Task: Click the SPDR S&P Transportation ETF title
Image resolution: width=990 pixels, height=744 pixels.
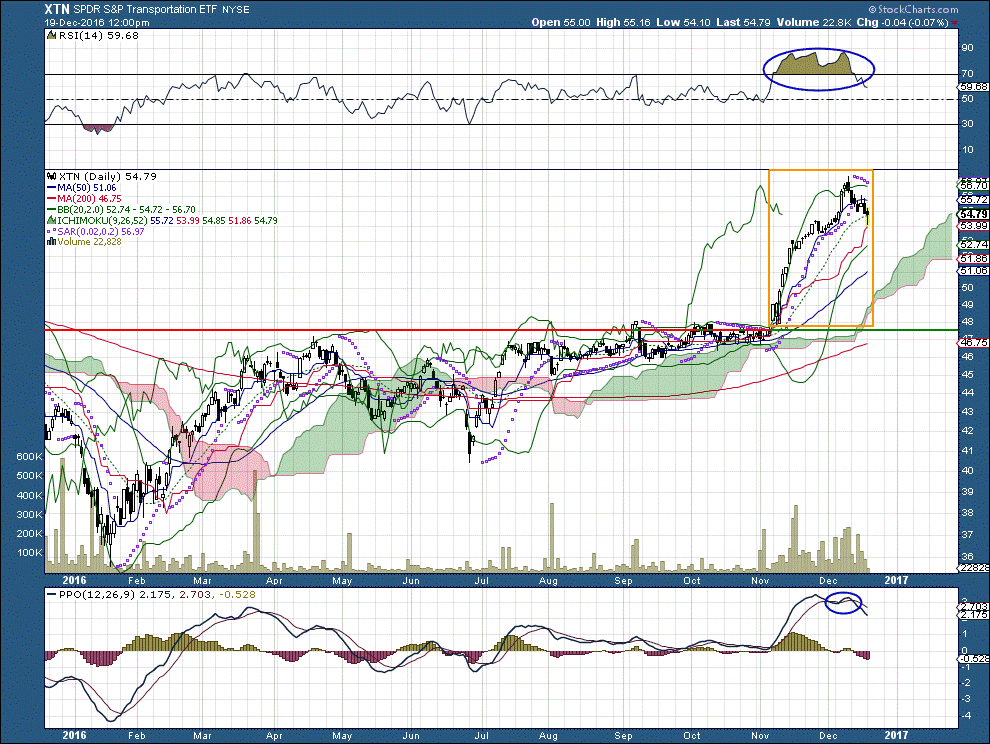Action: click(145, 9)
